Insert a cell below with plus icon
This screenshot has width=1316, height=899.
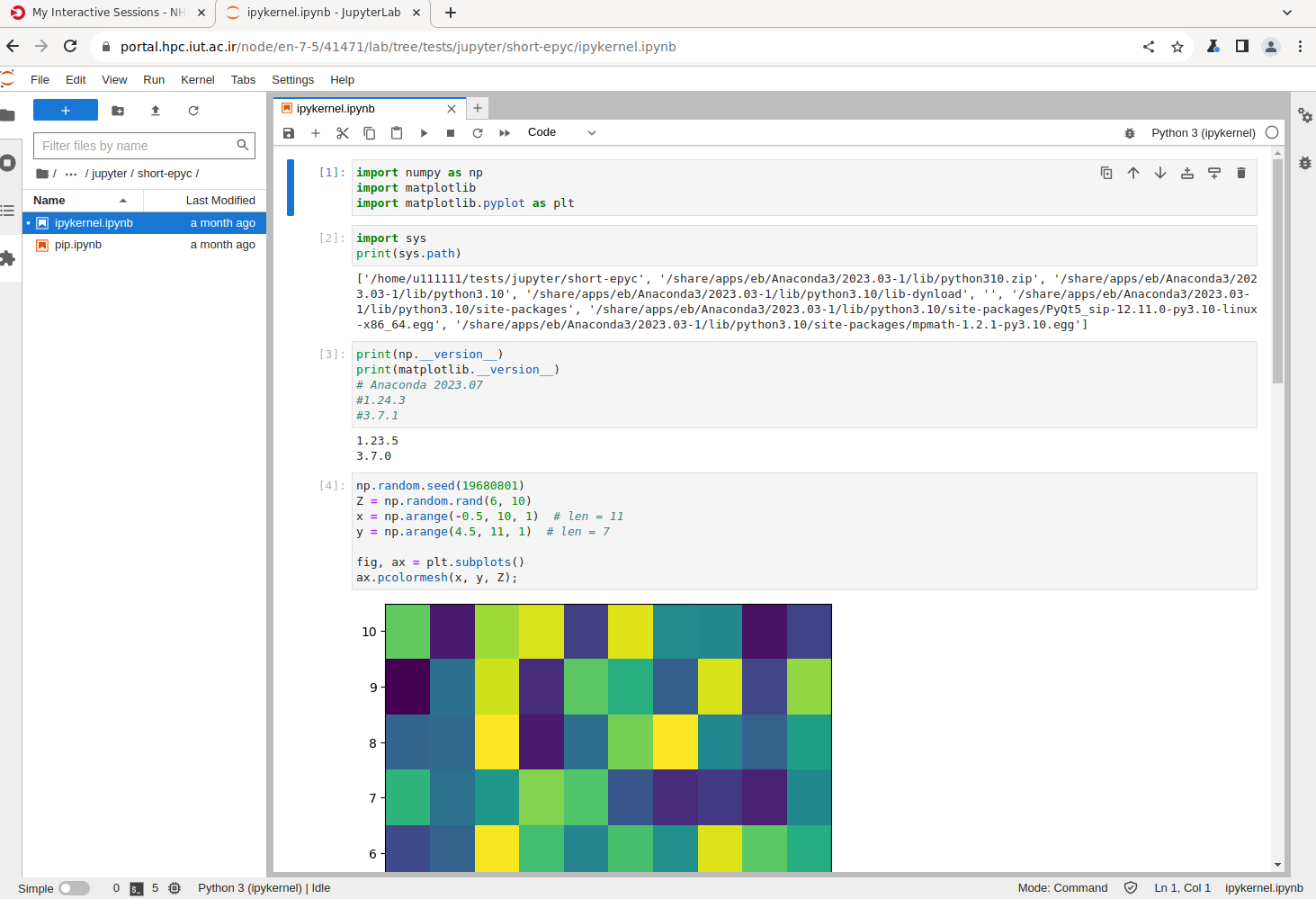point(316,133)
